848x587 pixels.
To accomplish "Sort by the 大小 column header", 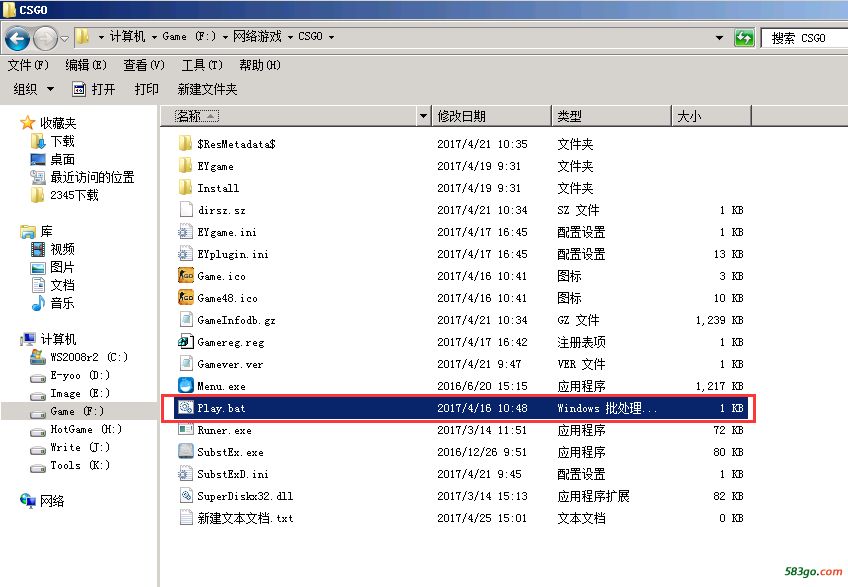I will [x=712, y=116].
